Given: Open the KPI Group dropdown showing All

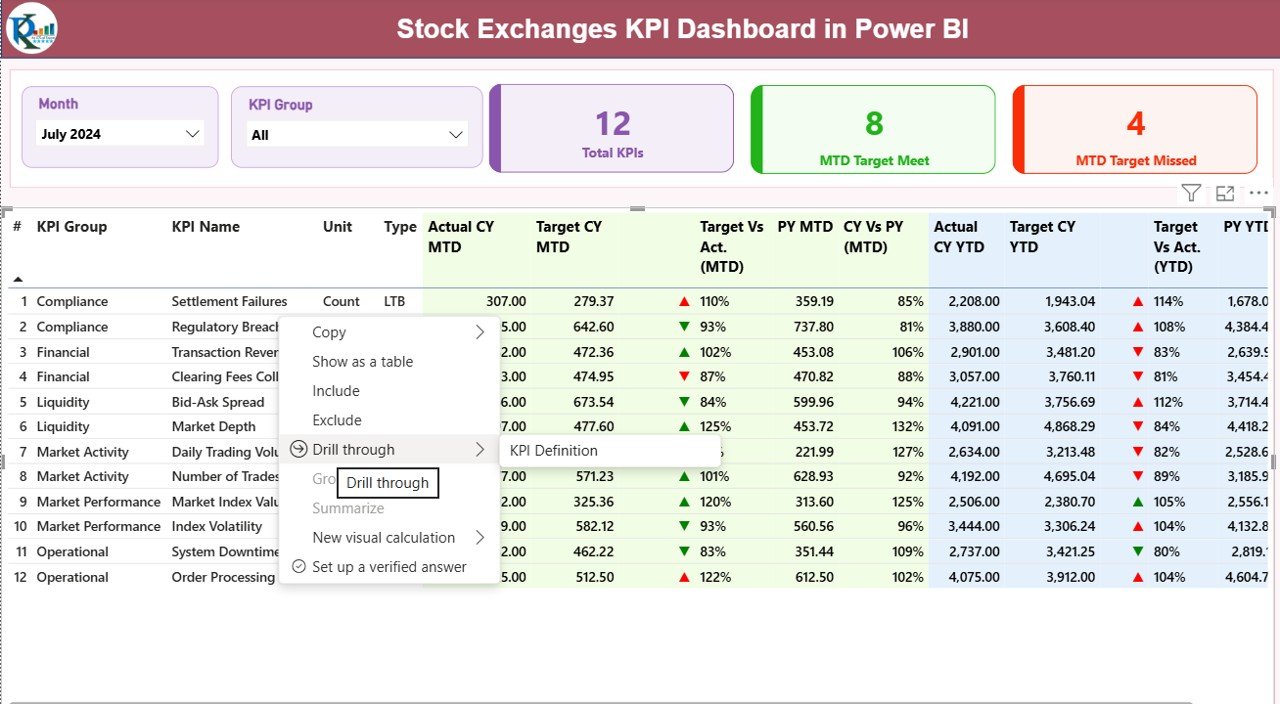Looking at the screenshot, I should coord(357,133).
